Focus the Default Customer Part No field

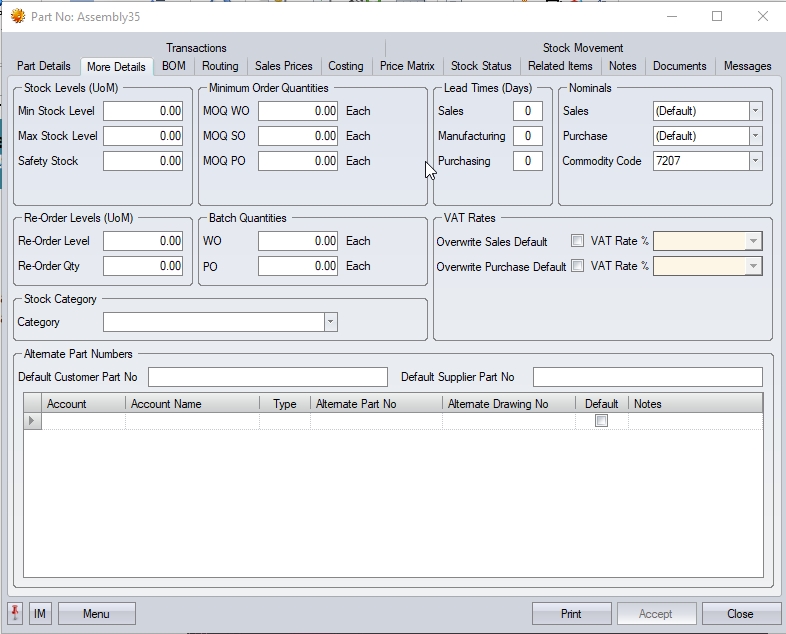tap(267, 377)
